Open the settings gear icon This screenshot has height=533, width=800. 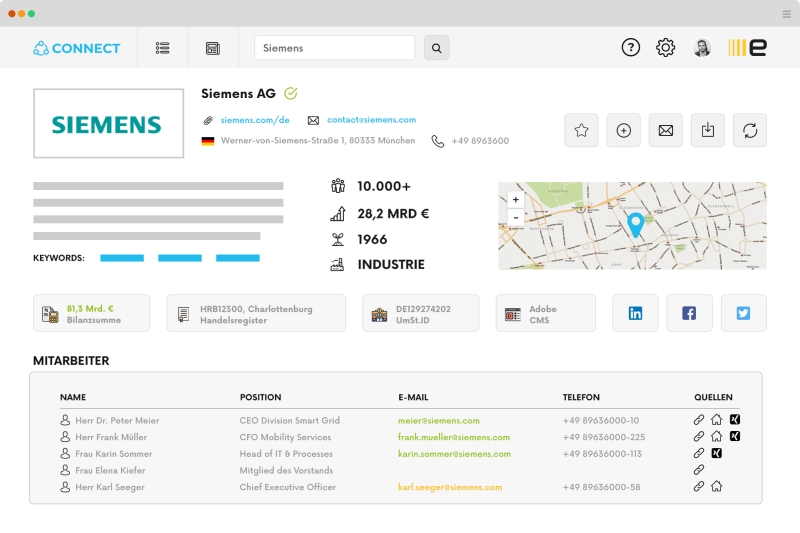point(665,47)
